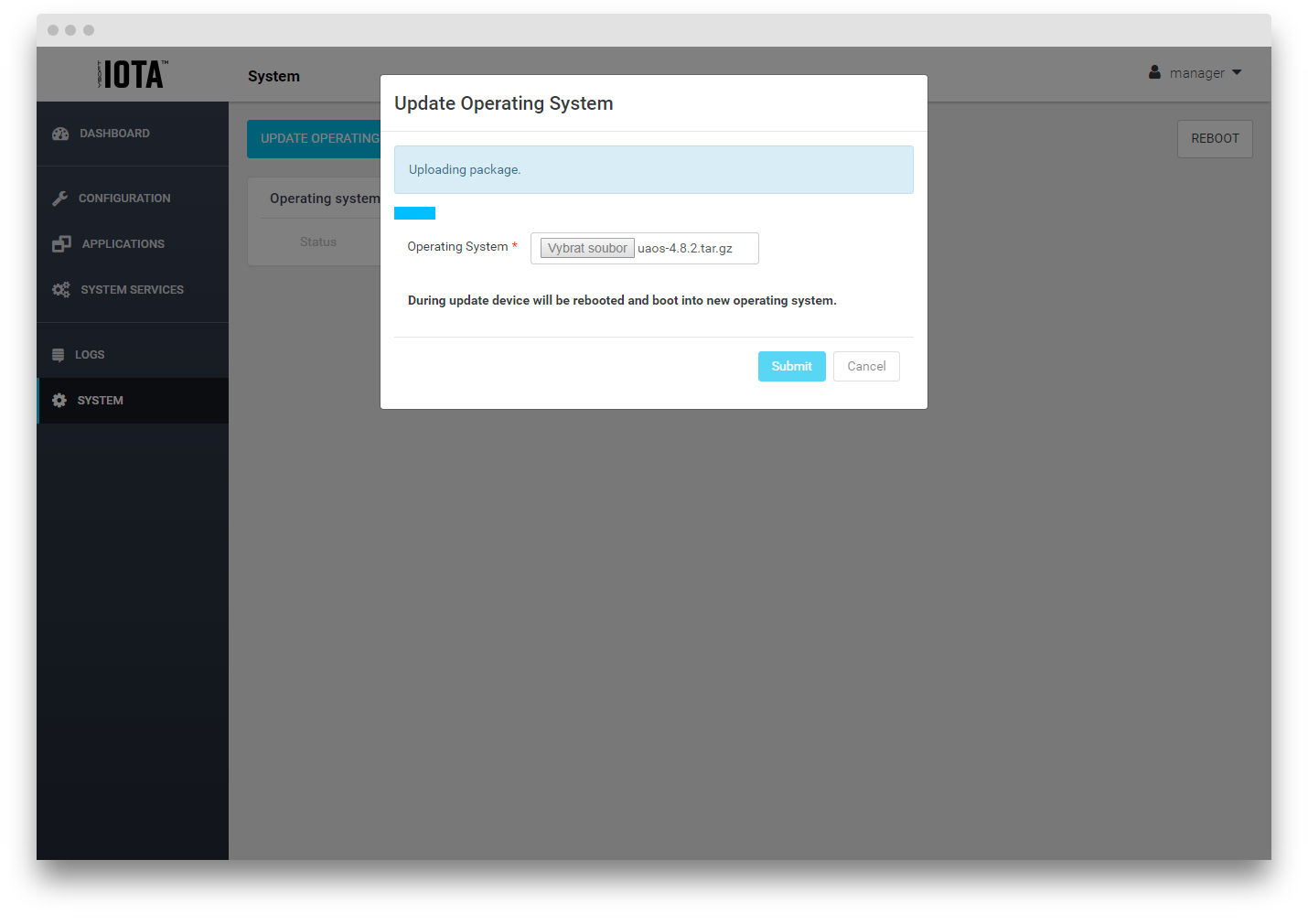This screenshot has height=924, width=1308.
Task: Select System Services in the sidebar
Action: point(132,290)
